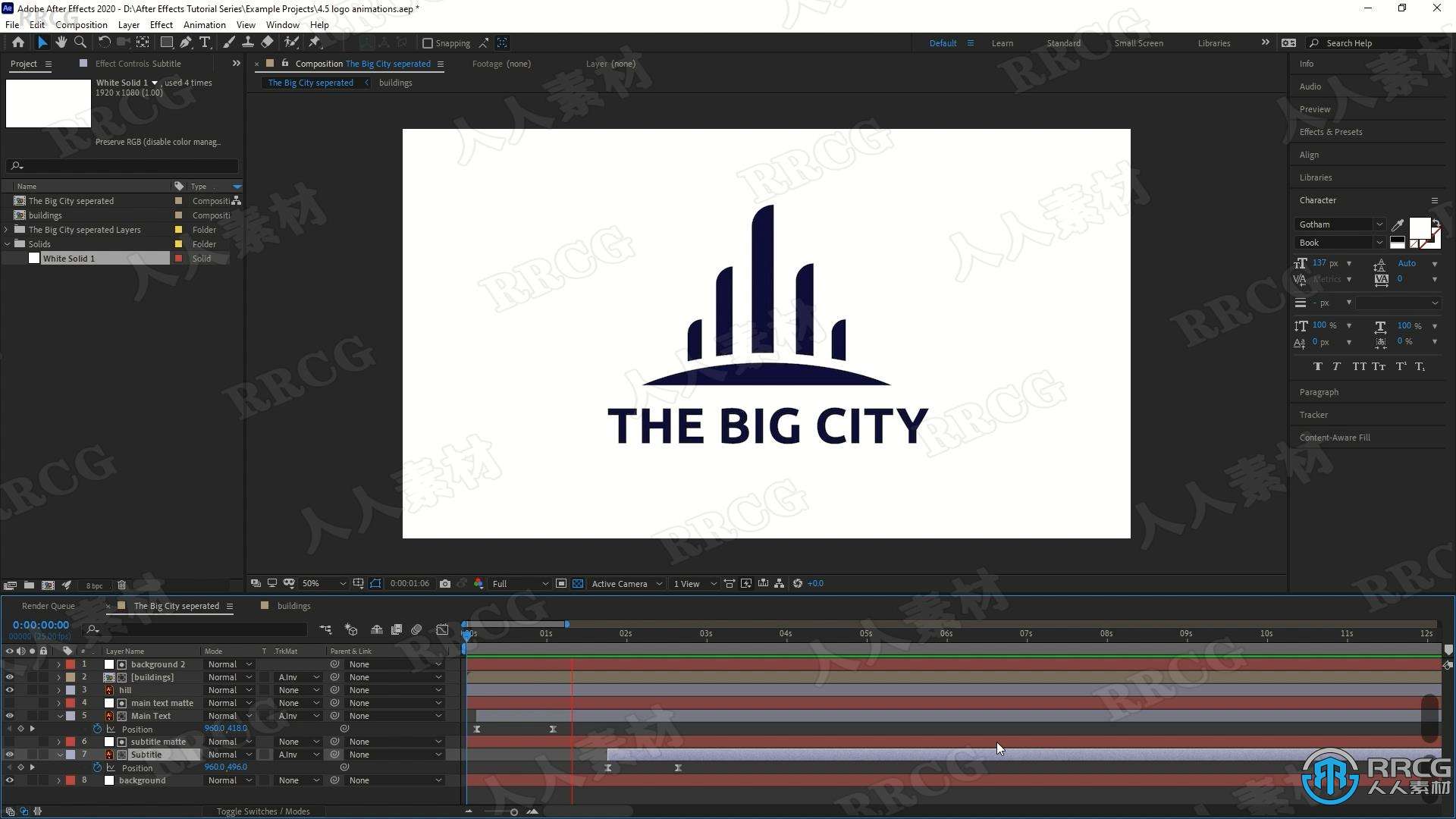
Task: Select the Rectangle shape tool
Action: point(167,42)
